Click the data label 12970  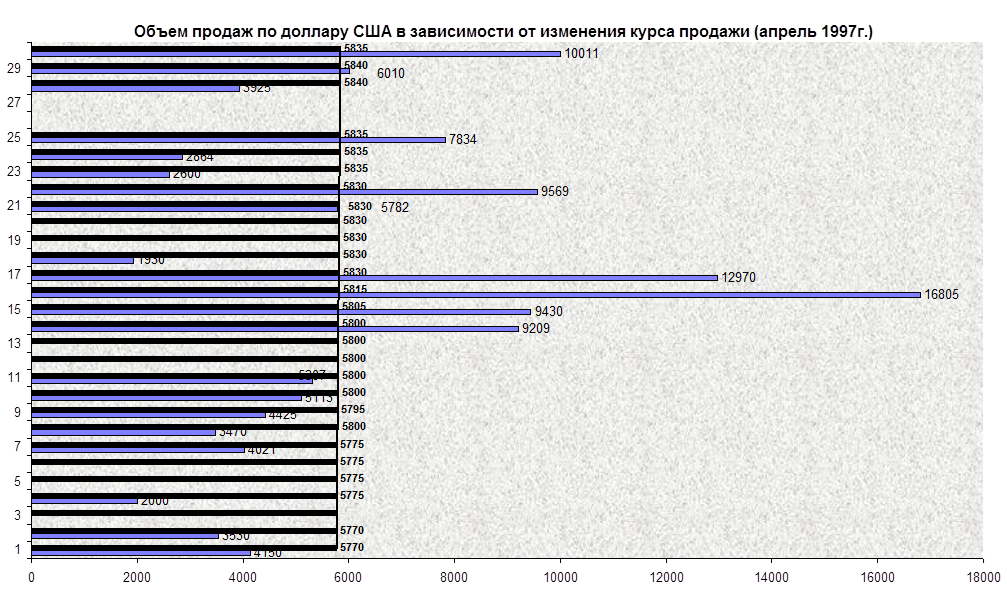click(x=741, y=277)
